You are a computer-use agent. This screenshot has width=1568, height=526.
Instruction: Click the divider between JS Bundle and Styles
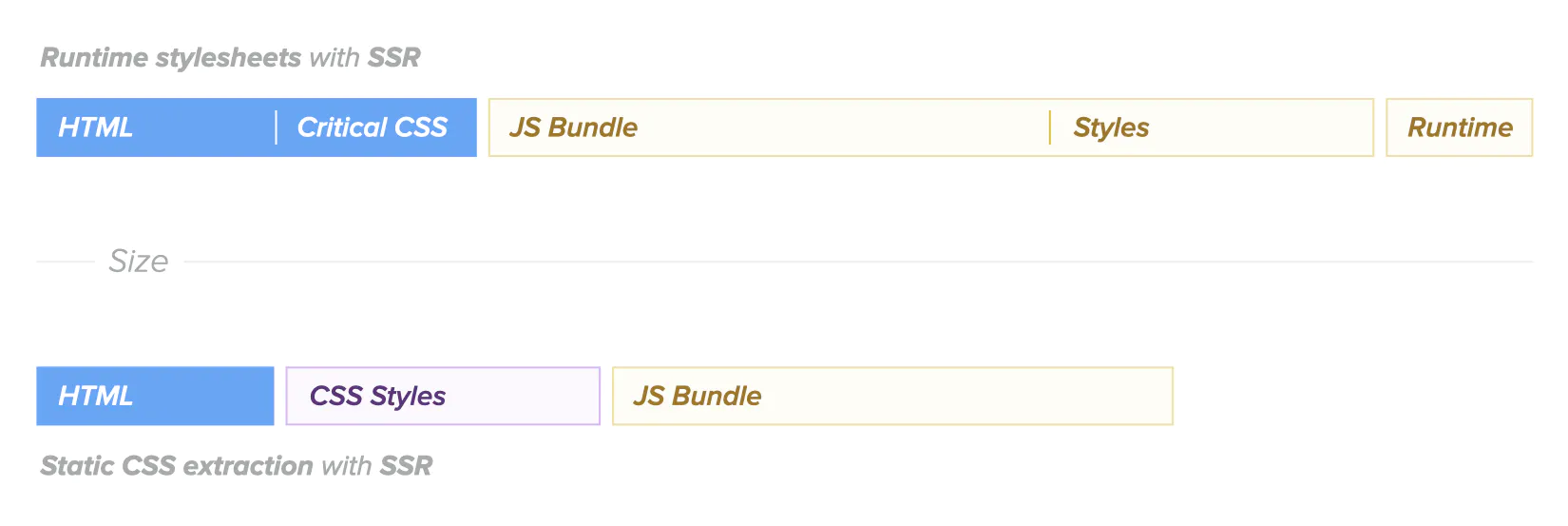[x=1050, y=127]
